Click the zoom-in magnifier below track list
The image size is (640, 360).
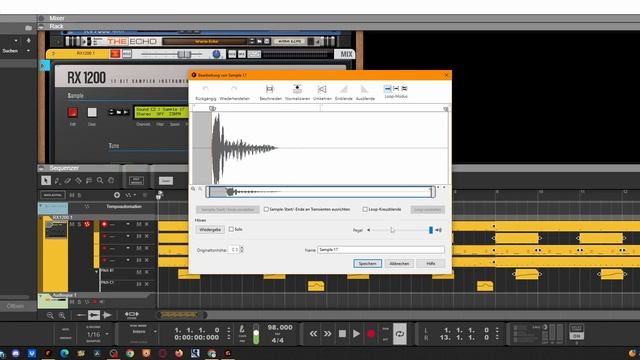point(62,315)
